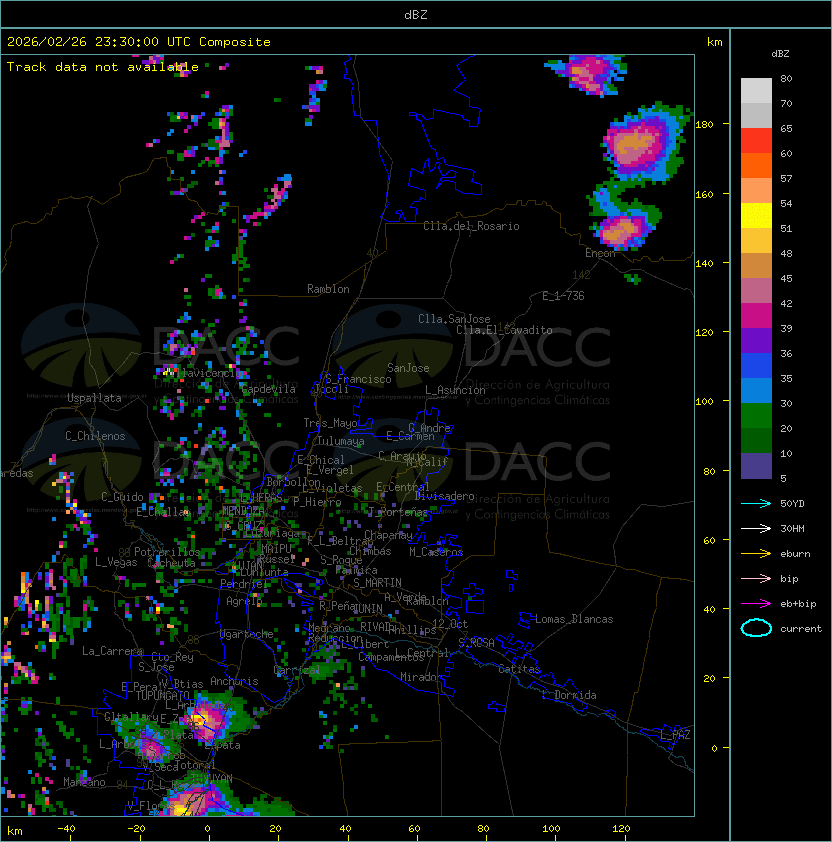Click the Manzano place label

[84, 782]
